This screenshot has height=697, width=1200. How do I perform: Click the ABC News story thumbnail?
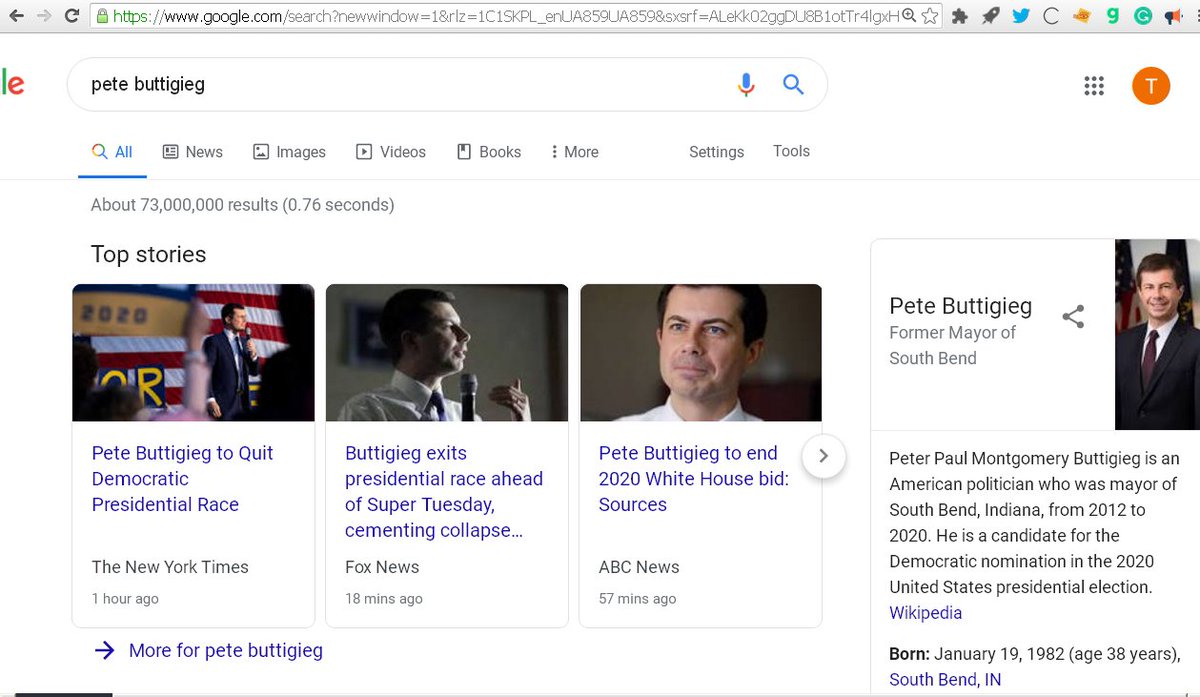pos(701,353)
